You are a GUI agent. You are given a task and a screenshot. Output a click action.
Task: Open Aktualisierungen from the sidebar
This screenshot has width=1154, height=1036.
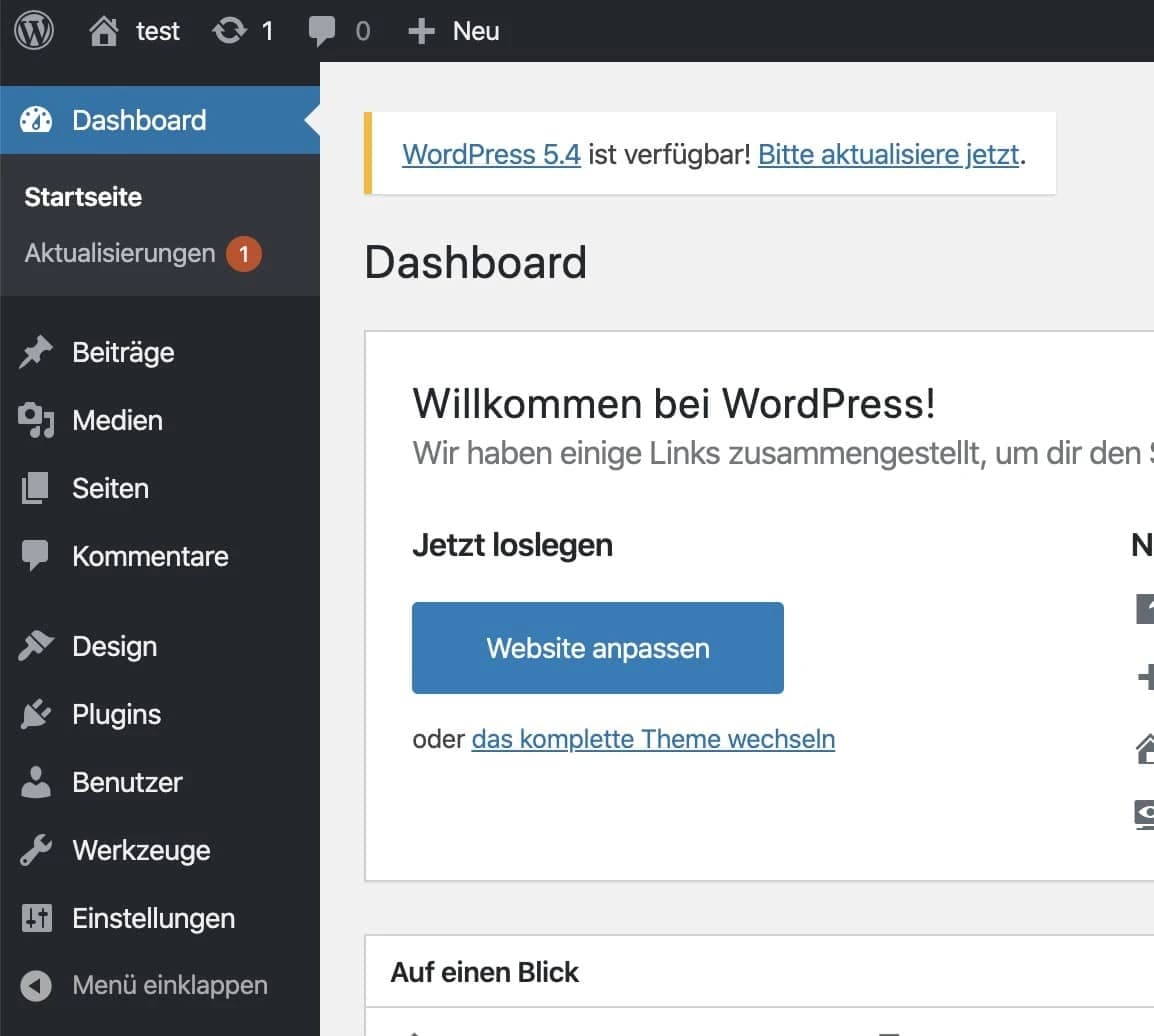120,253
